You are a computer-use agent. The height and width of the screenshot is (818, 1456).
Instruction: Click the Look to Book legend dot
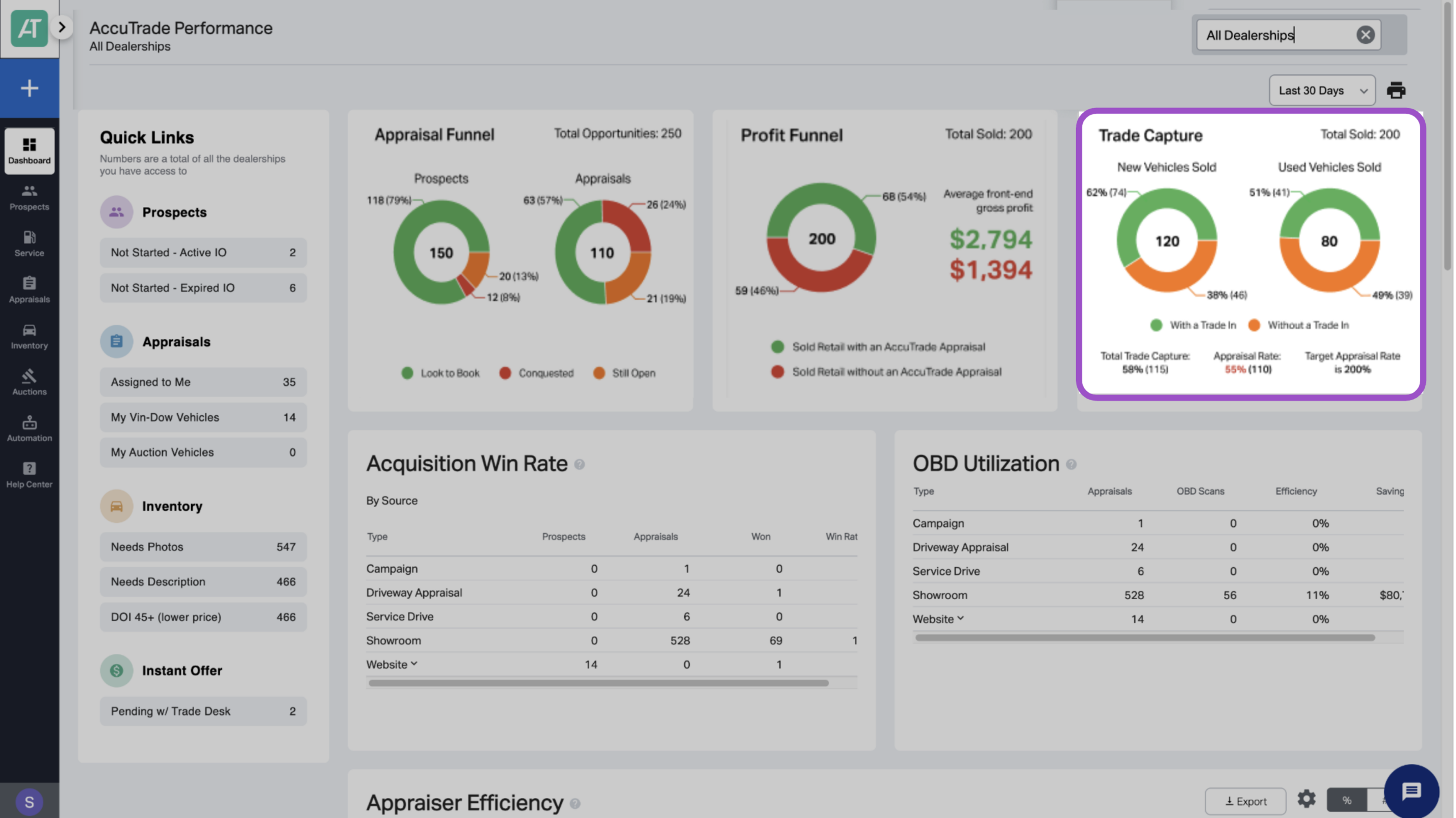tap(407, 373)
